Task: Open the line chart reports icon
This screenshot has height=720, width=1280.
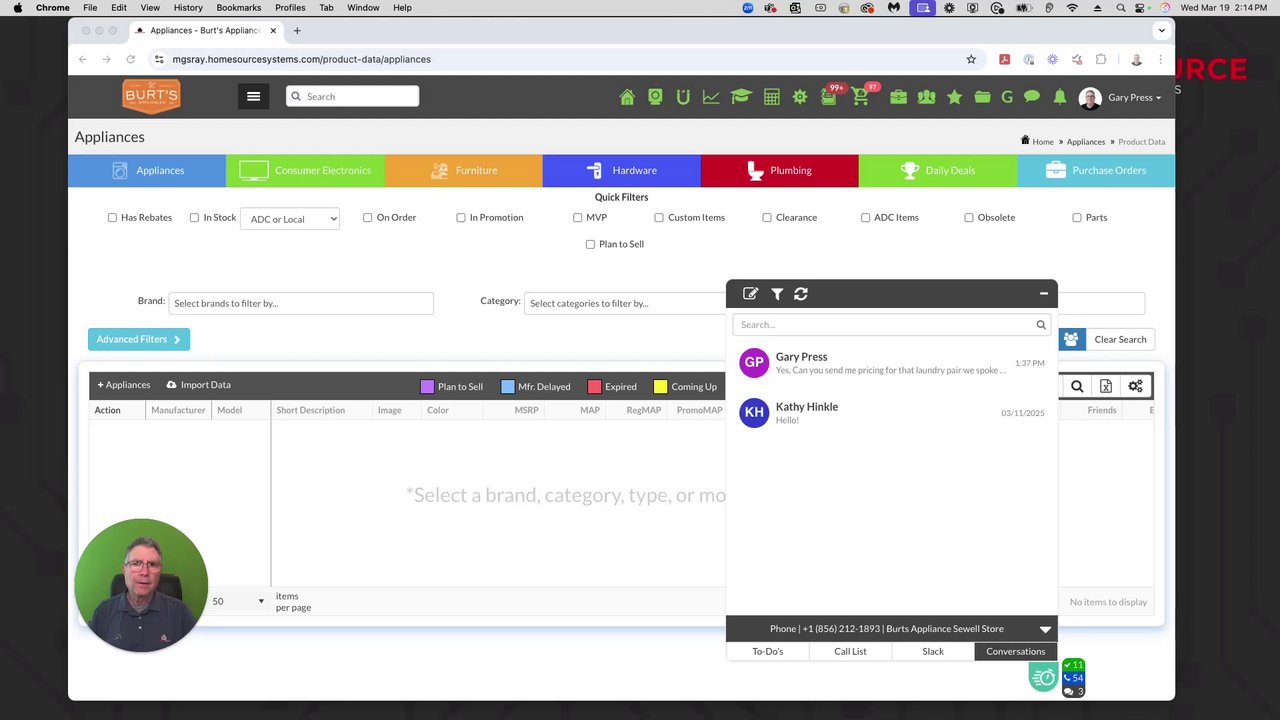Action: click(711, 97)
